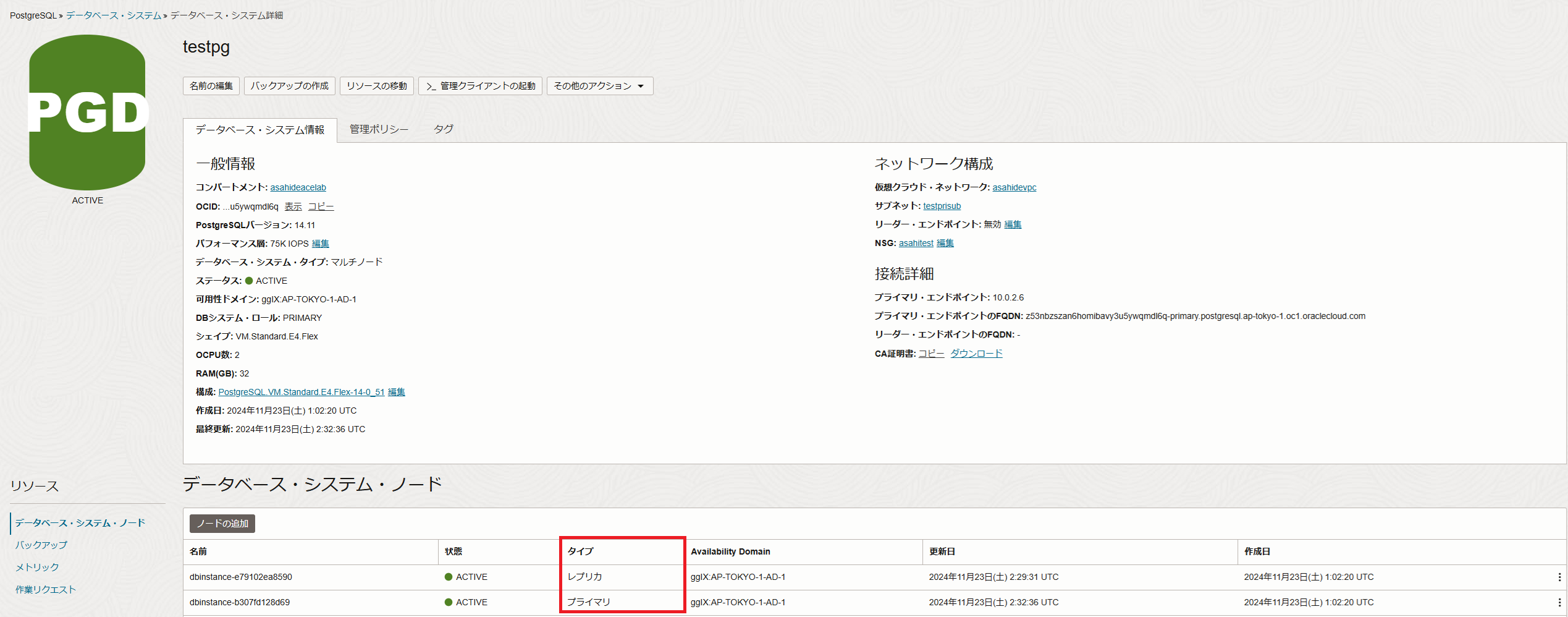This screenshot has width=1568, height=617.
Task: Open actions menu for dbinstance-b307fd128d69 row
Action: click(x=1559, y=602)
